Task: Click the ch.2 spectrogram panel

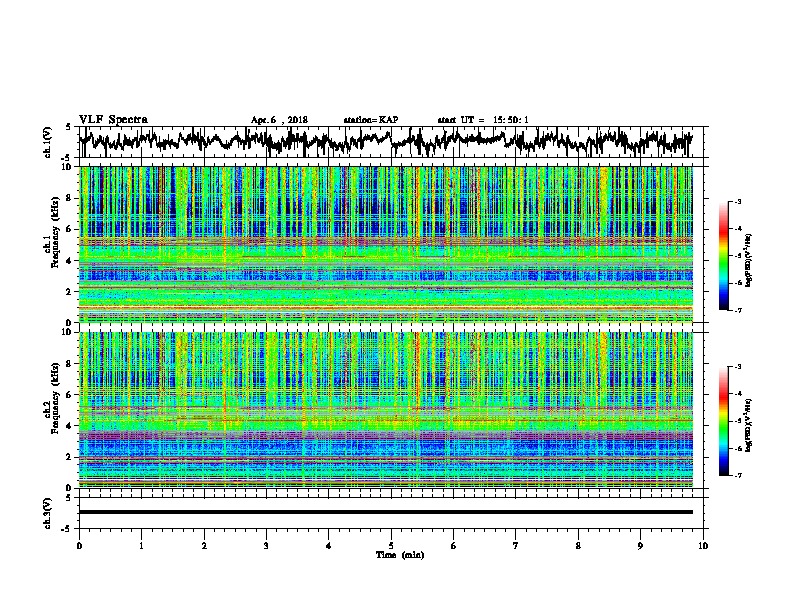Action: click(x=385, y=410)
